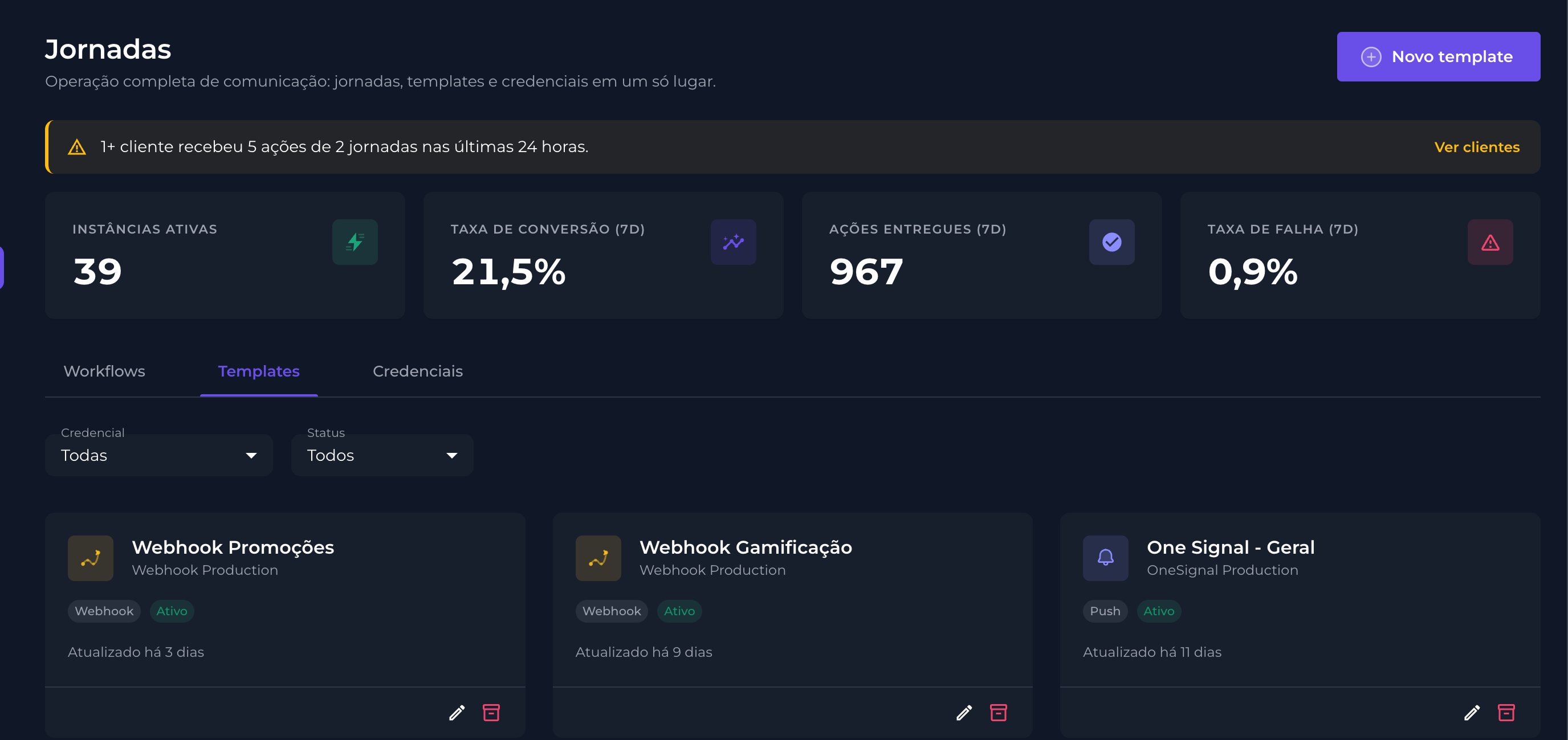Click the Novo template button

tap(1437, 56)
